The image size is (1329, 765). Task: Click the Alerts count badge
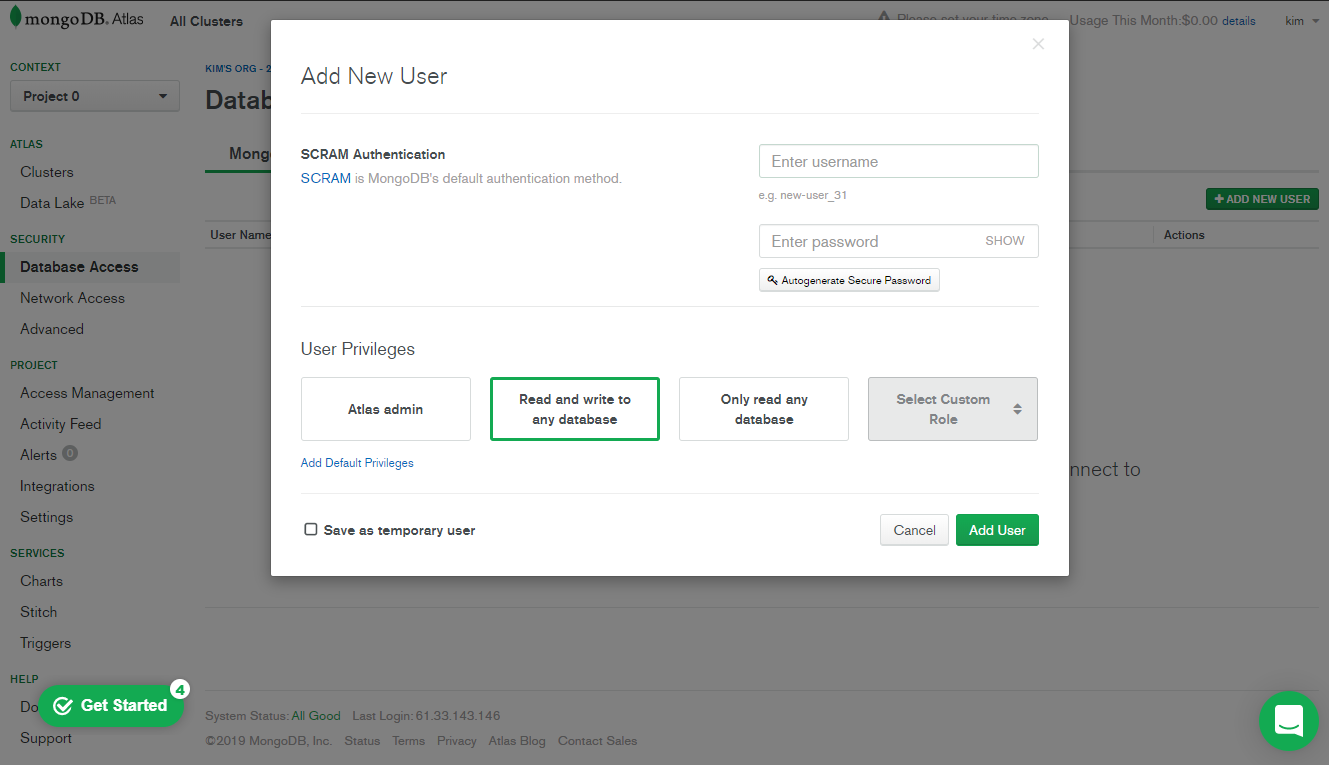(x=70, y=453)
